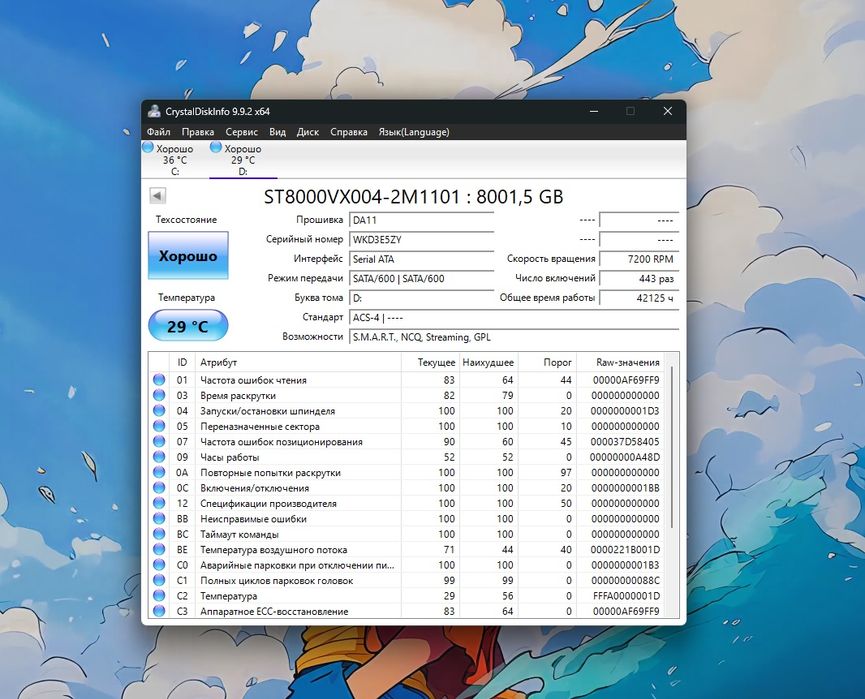Click the Прошивка field DA11

point(421,220)
